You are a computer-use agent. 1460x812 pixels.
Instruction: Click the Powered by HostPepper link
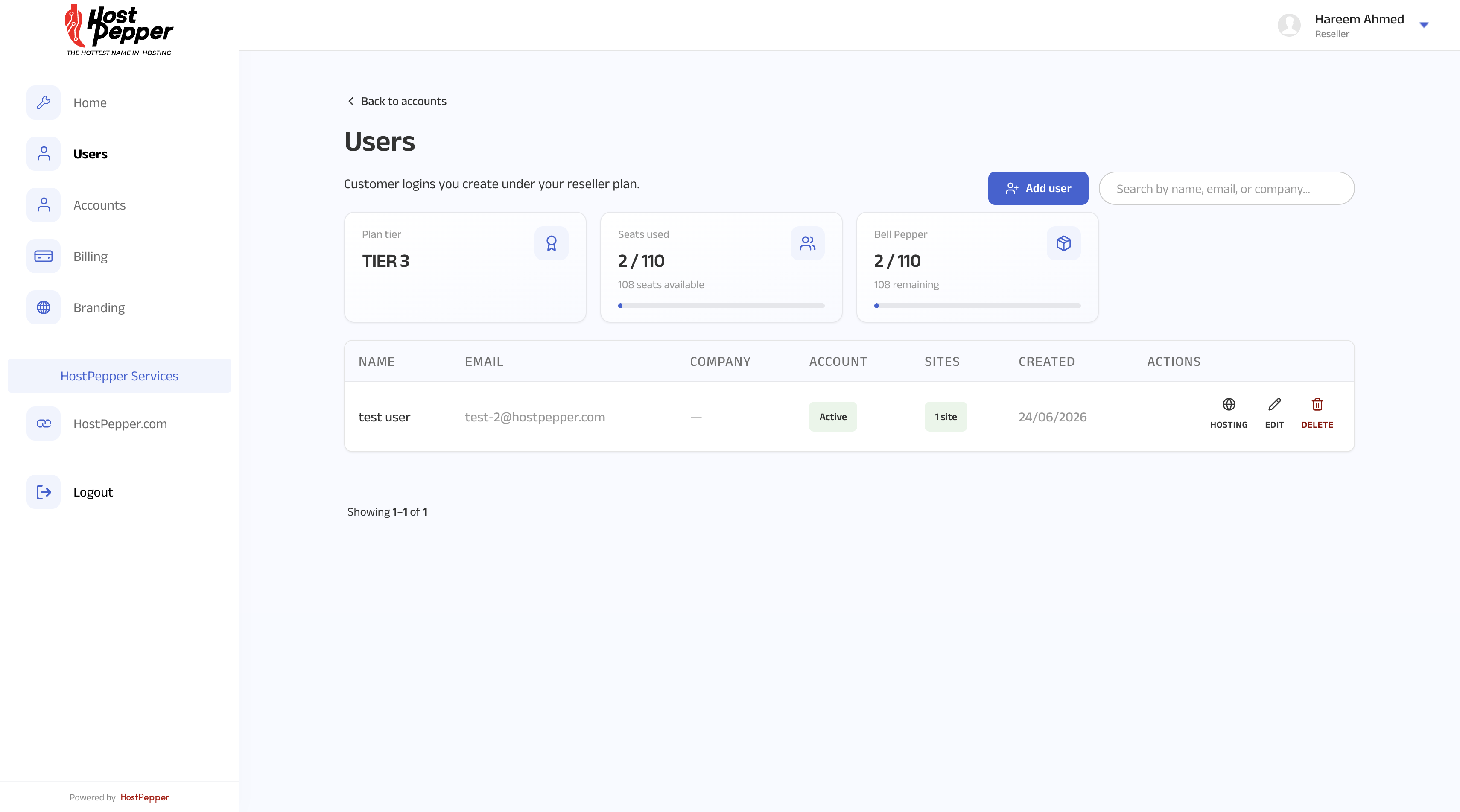tap(145, 797)
